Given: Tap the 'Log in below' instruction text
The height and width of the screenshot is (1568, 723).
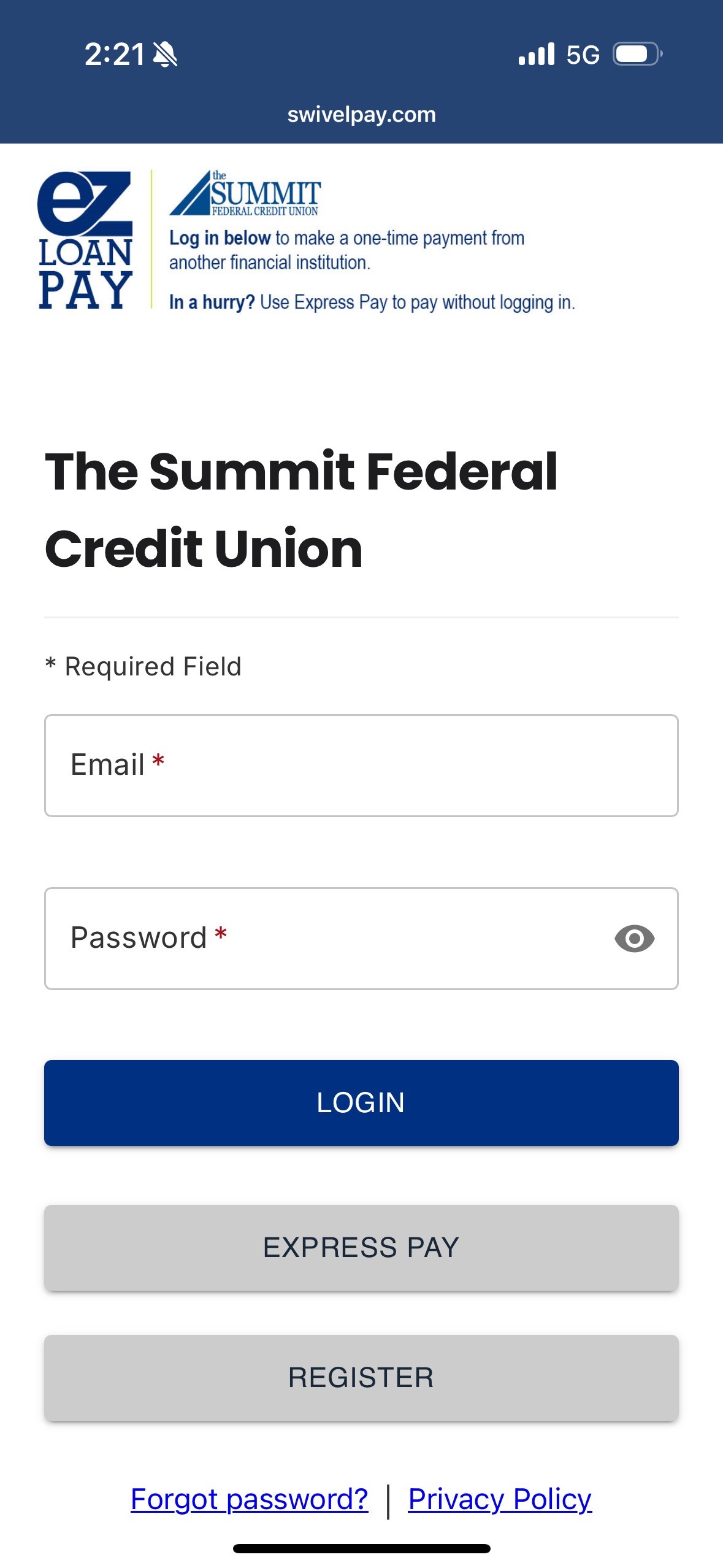Looking at the screenshot, I should [346, 250].
